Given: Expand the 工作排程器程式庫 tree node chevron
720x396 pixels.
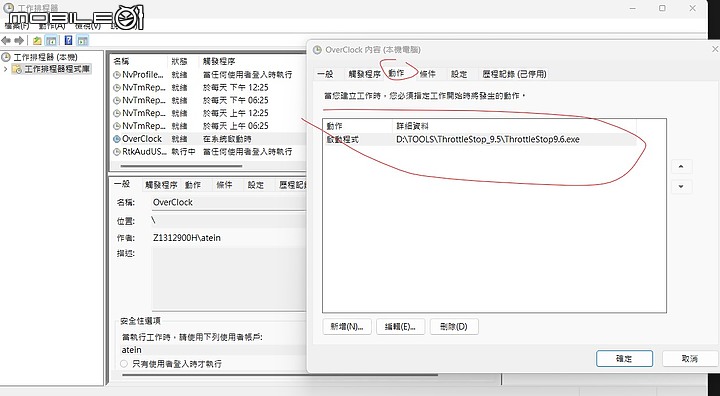Looking at the screenshot, I should 5,69.
